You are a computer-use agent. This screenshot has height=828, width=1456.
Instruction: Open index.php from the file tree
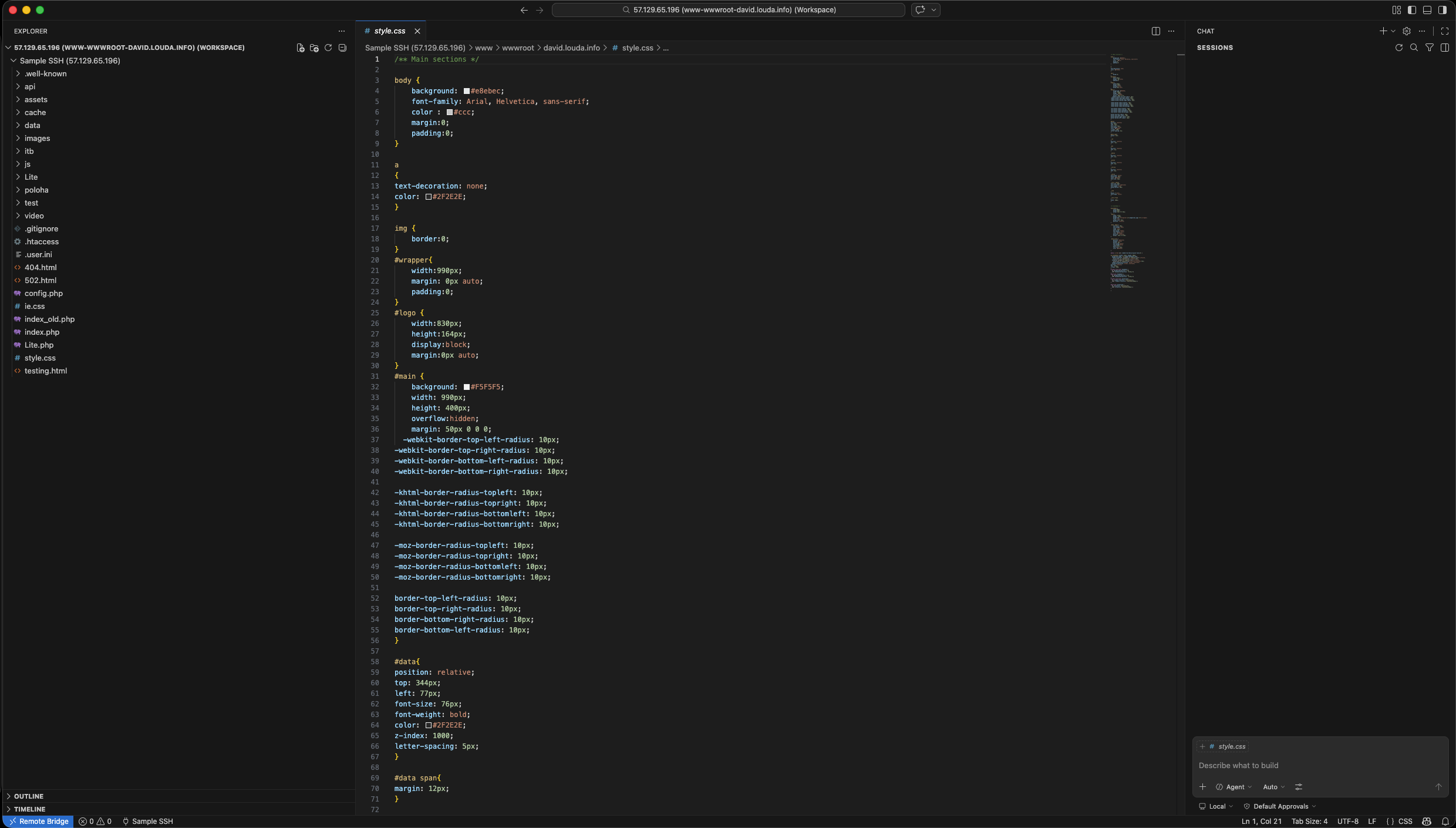[x=42, y=332]
